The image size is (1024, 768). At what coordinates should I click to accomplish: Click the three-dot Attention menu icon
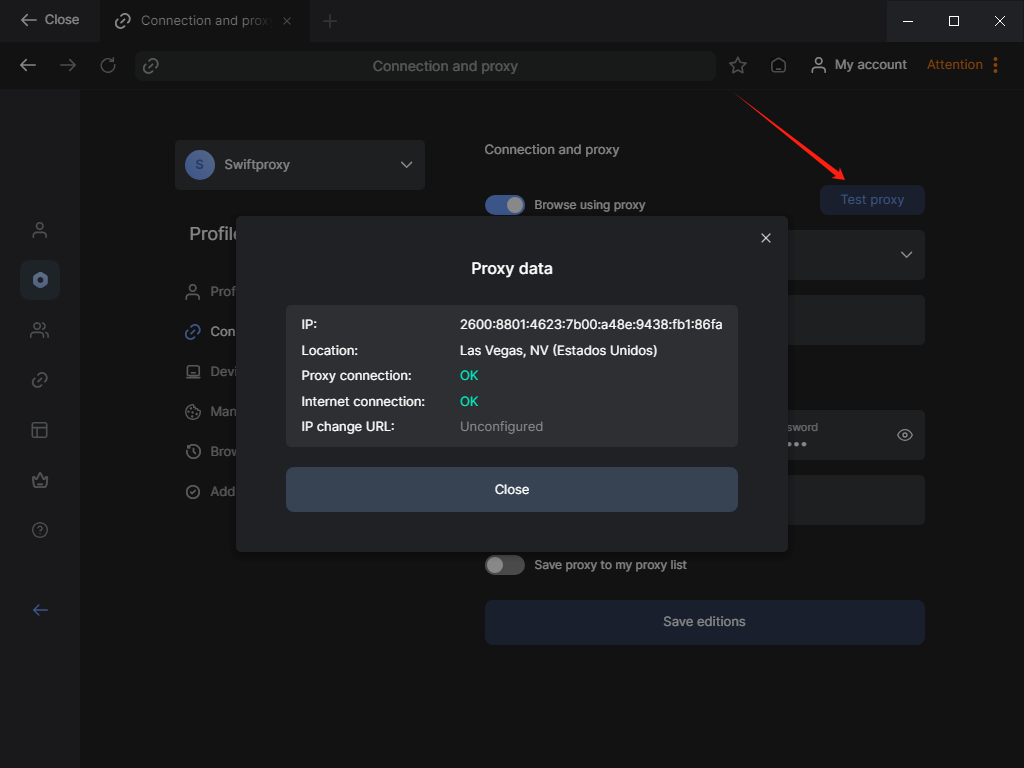(x=995, y=65)
